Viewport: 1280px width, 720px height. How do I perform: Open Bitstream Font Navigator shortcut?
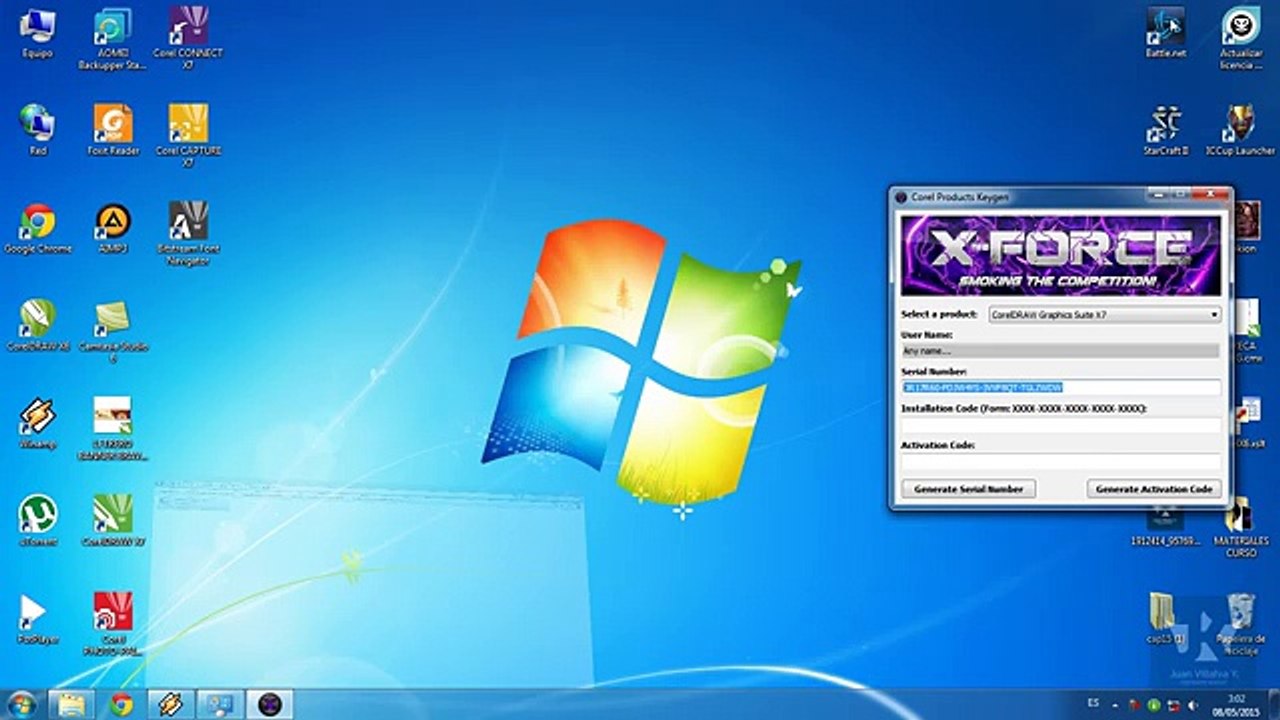[188, 233]
